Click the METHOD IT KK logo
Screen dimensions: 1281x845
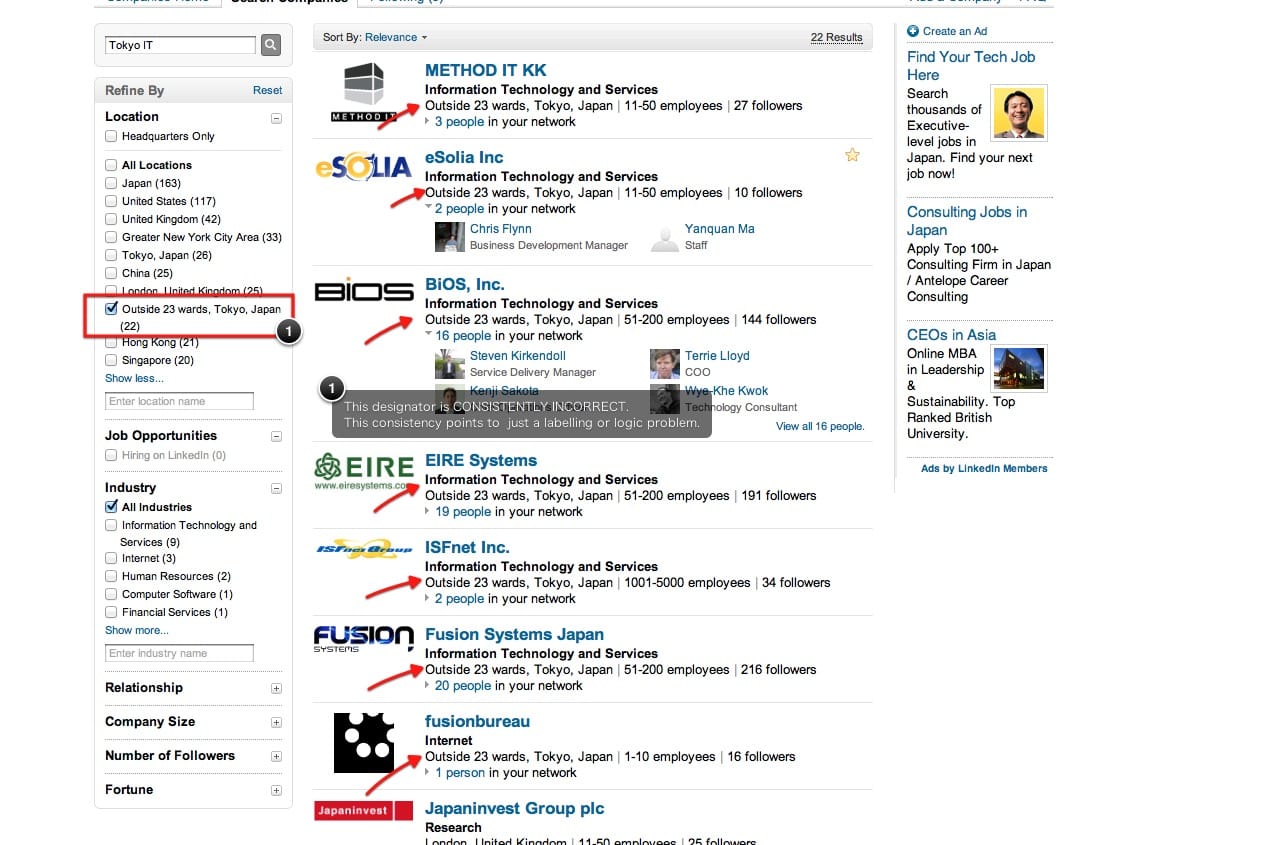[x=364, y=92]
